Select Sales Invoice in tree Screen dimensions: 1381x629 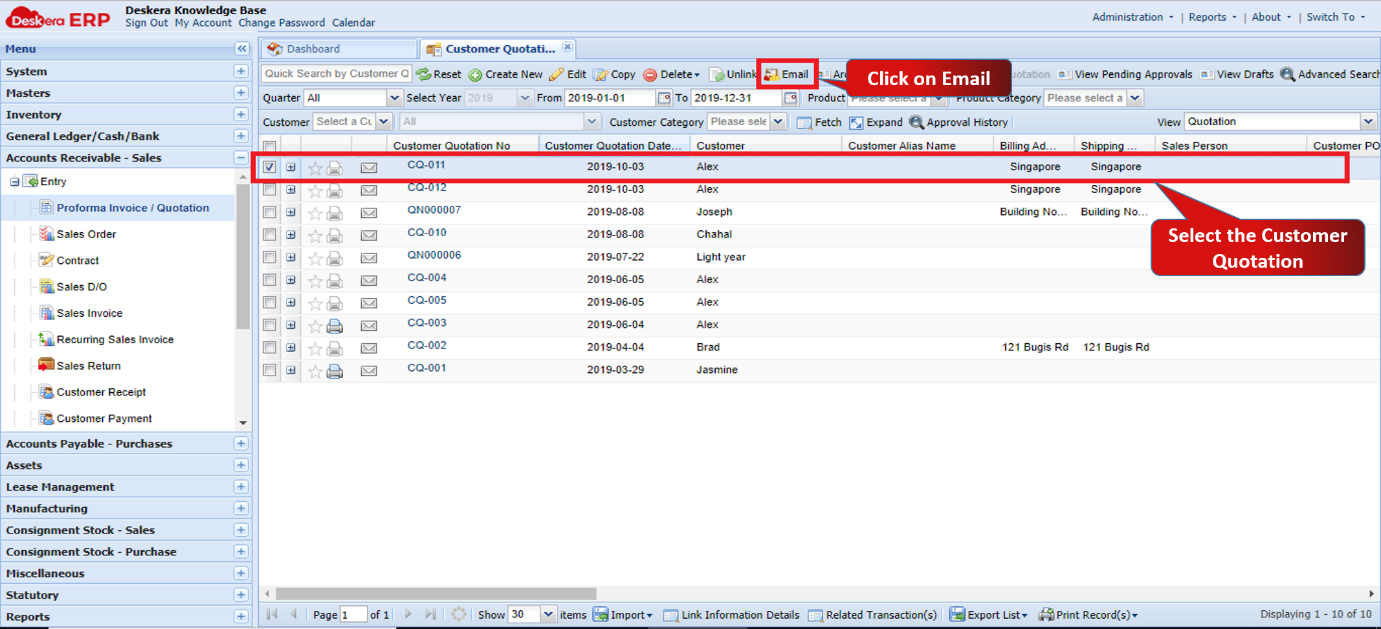(x=89, y=313)
